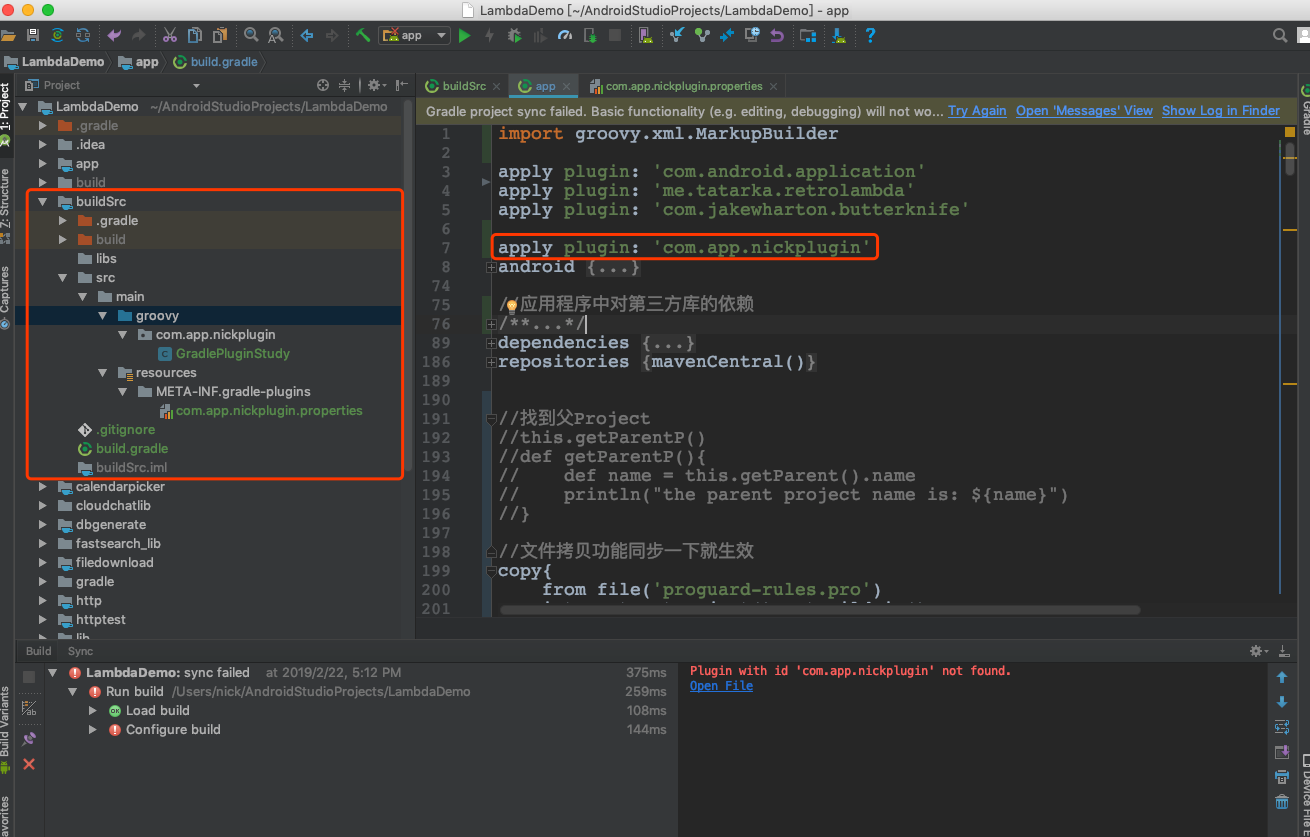Click the print icon in Build output
1310x837 pixels.
(1282, 777)
